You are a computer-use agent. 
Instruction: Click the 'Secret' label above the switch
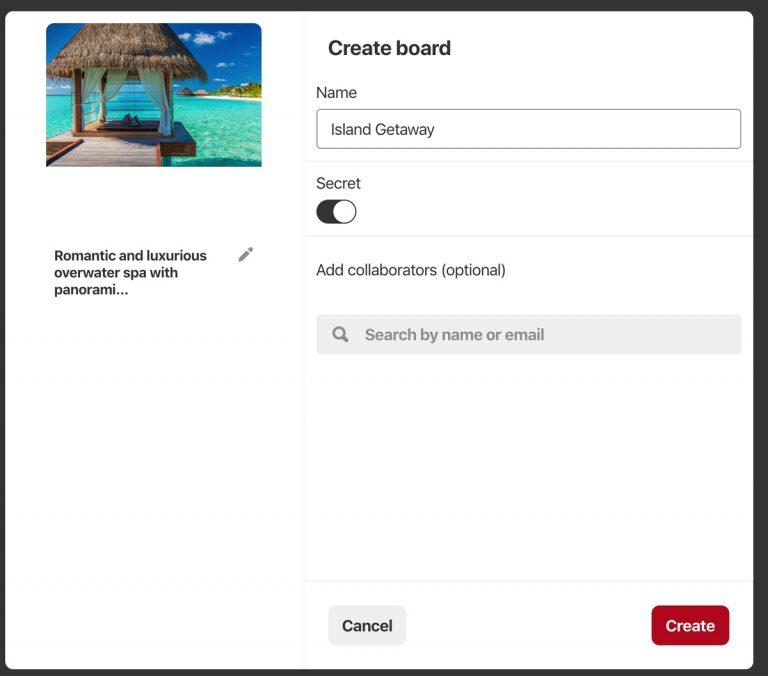coord(338,183)
